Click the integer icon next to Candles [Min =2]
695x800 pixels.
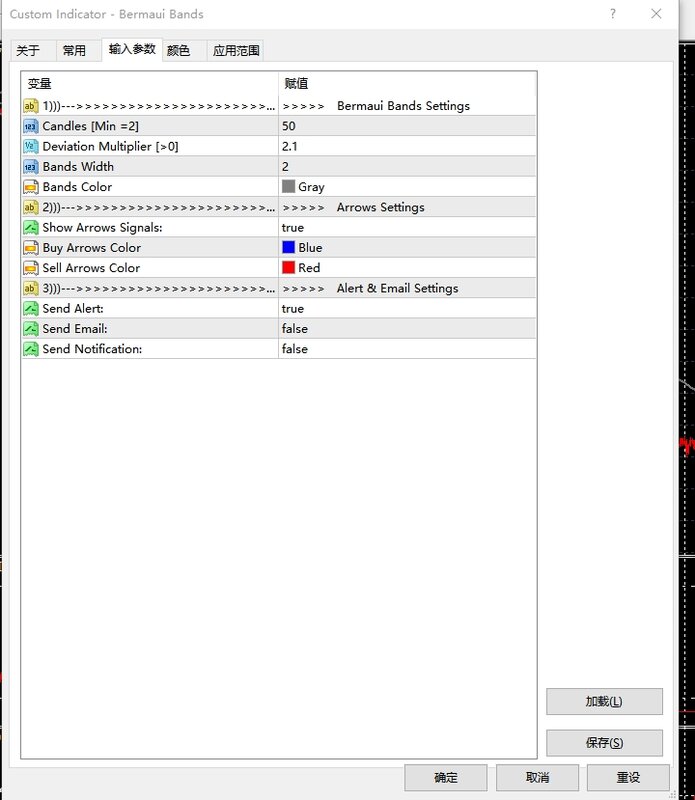point(31,126)
